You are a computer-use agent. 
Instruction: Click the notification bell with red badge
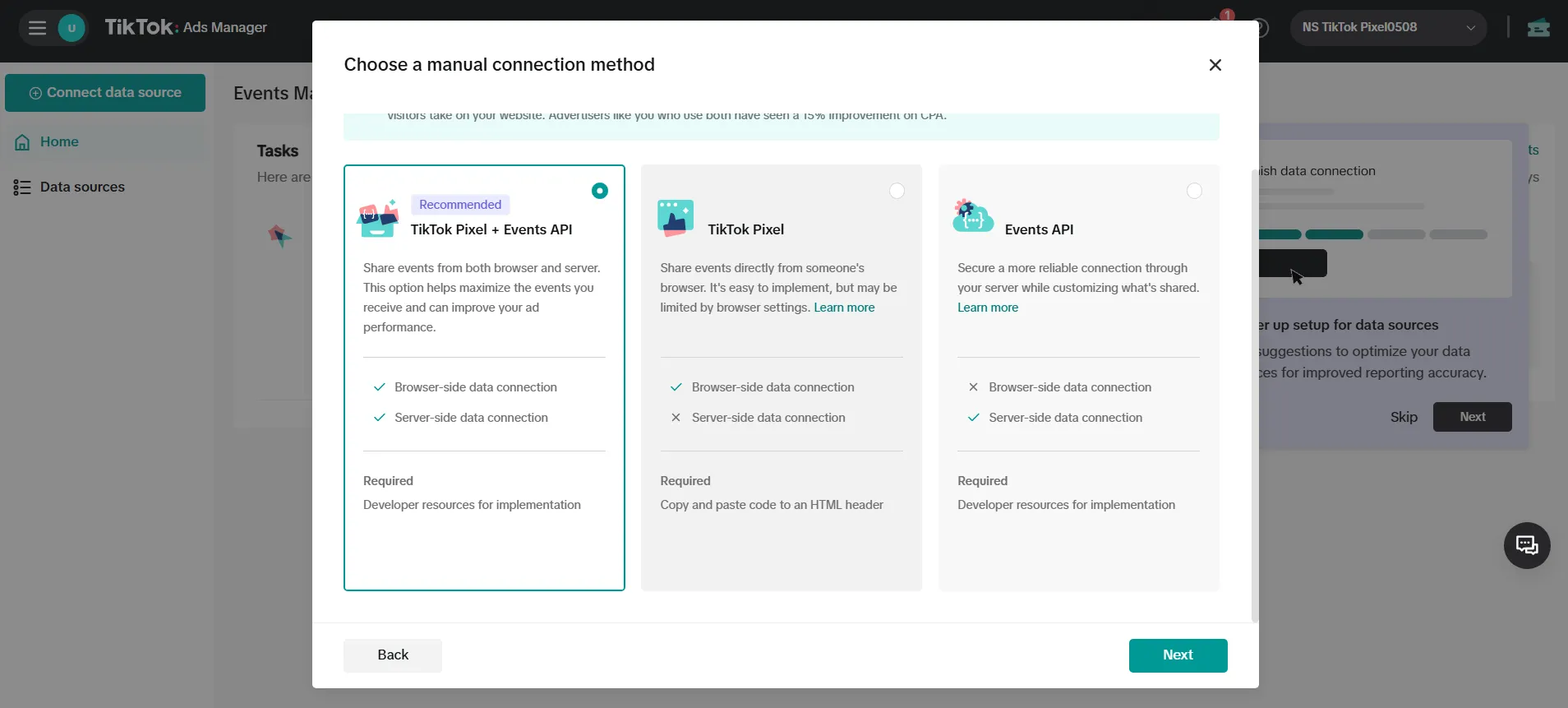[x=1219, y=22]
